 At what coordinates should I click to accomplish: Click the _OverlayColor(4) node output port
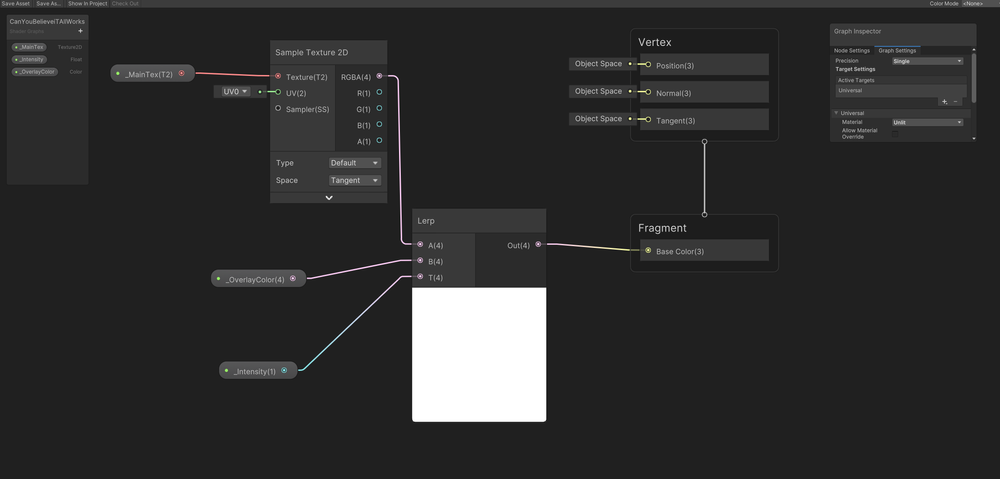[293, 278]
